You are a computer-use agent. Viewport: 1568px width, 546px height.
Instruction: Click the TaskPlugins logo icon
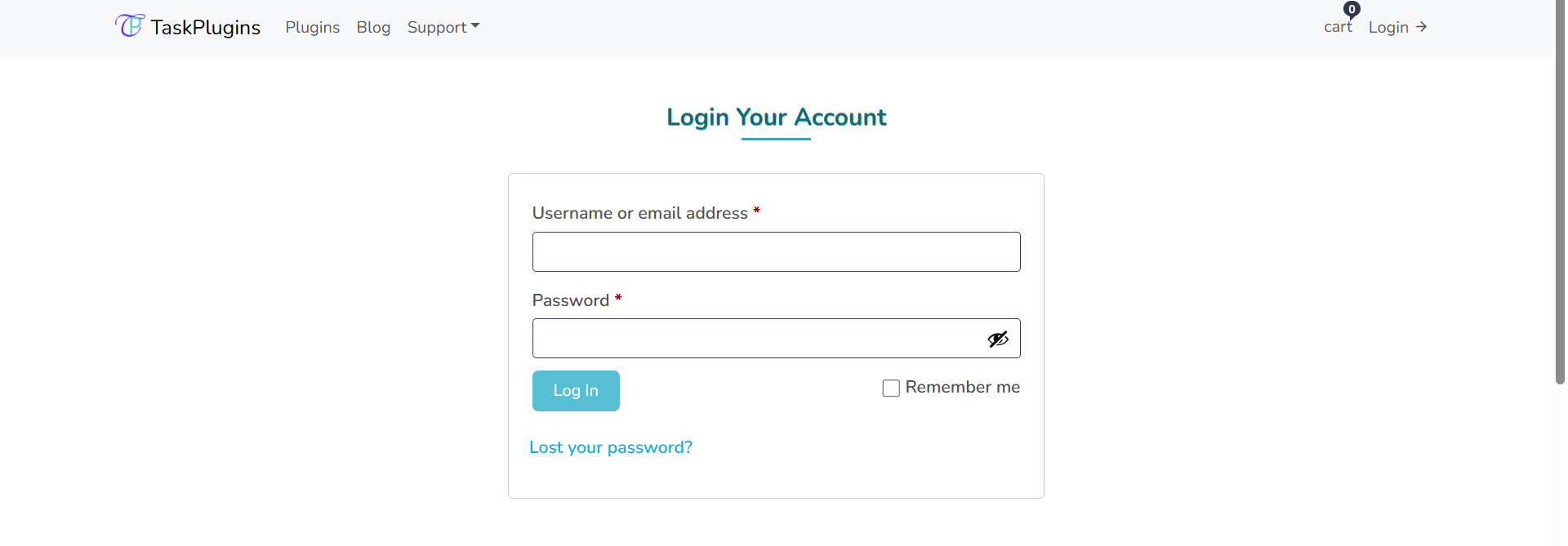[x=130, y=26]
